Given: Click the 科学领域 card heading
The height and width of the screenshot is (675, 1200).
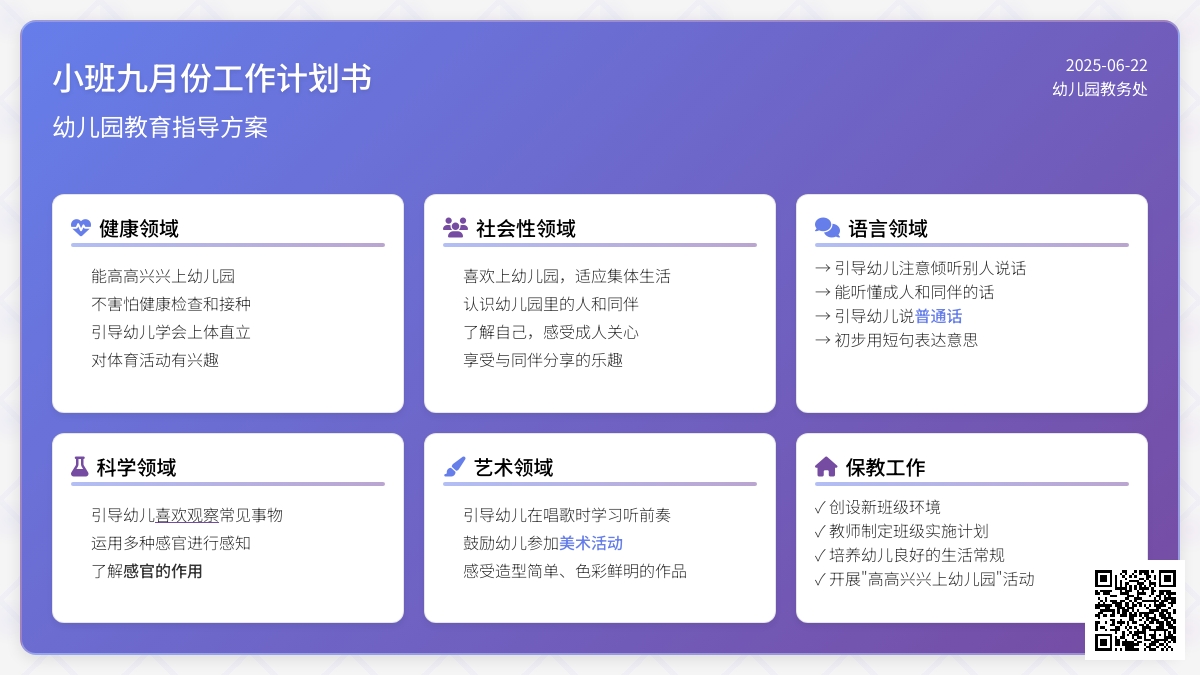Looking at the screenshot, I should coord(137,467).
